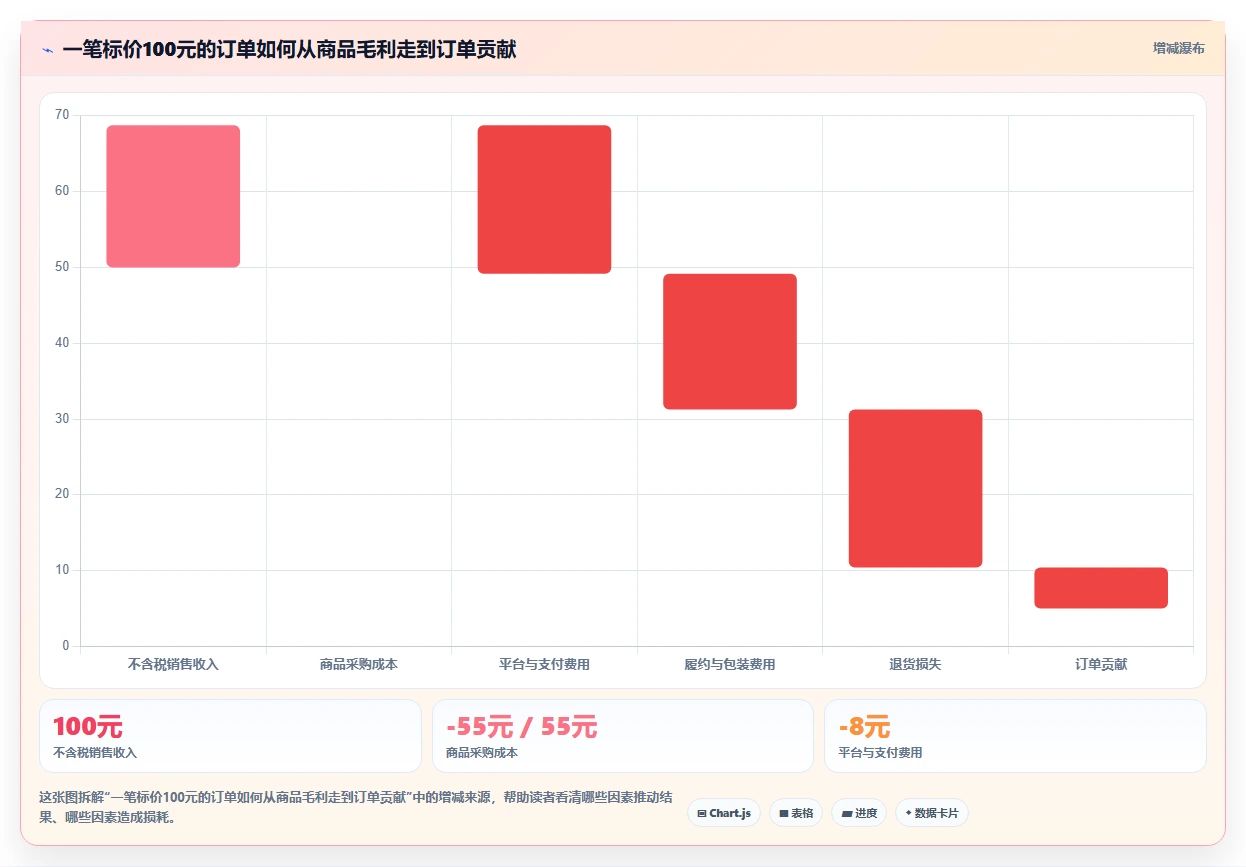Select the 表格 tag chip
This screenshot has width=1246, height=867.
point(795,813)
